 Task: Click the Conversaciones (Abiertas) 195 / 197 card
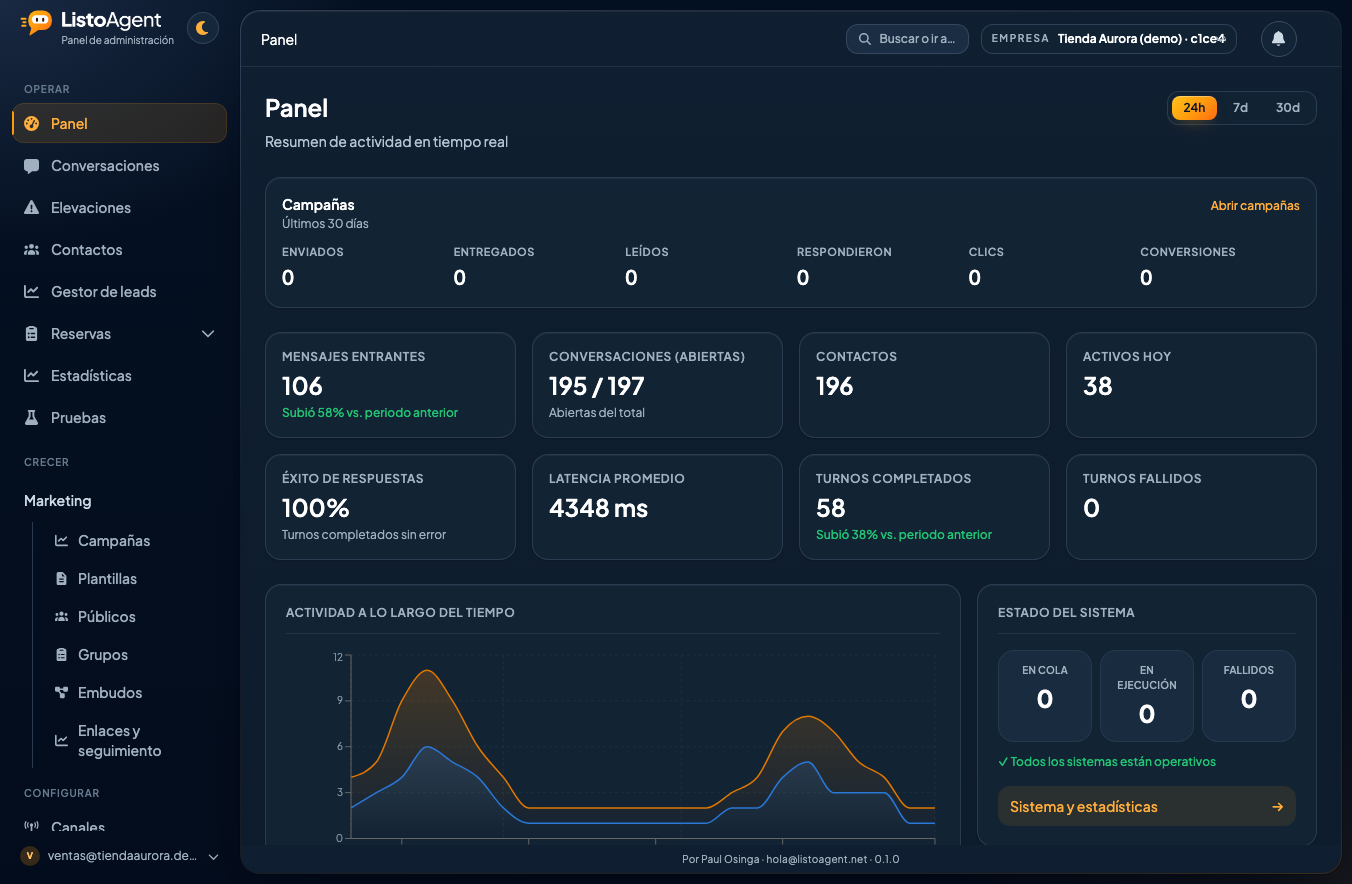coord(657,385)
